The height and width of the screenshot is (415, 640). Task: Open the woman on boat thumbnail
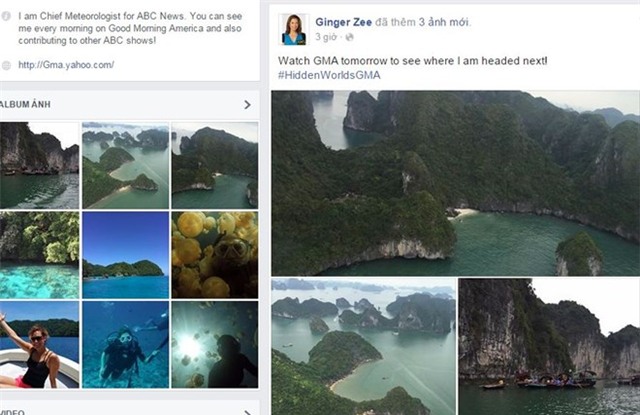(x=39, y=344)
